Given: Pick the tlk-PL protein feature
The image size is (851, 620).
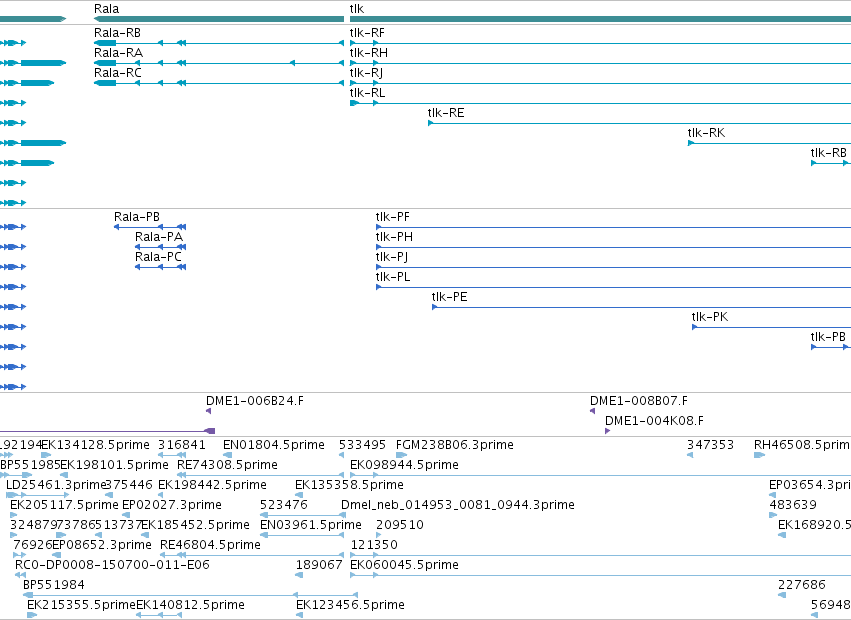Looking at the screenshot, I should pyautogui.click(x=393, y=277).
